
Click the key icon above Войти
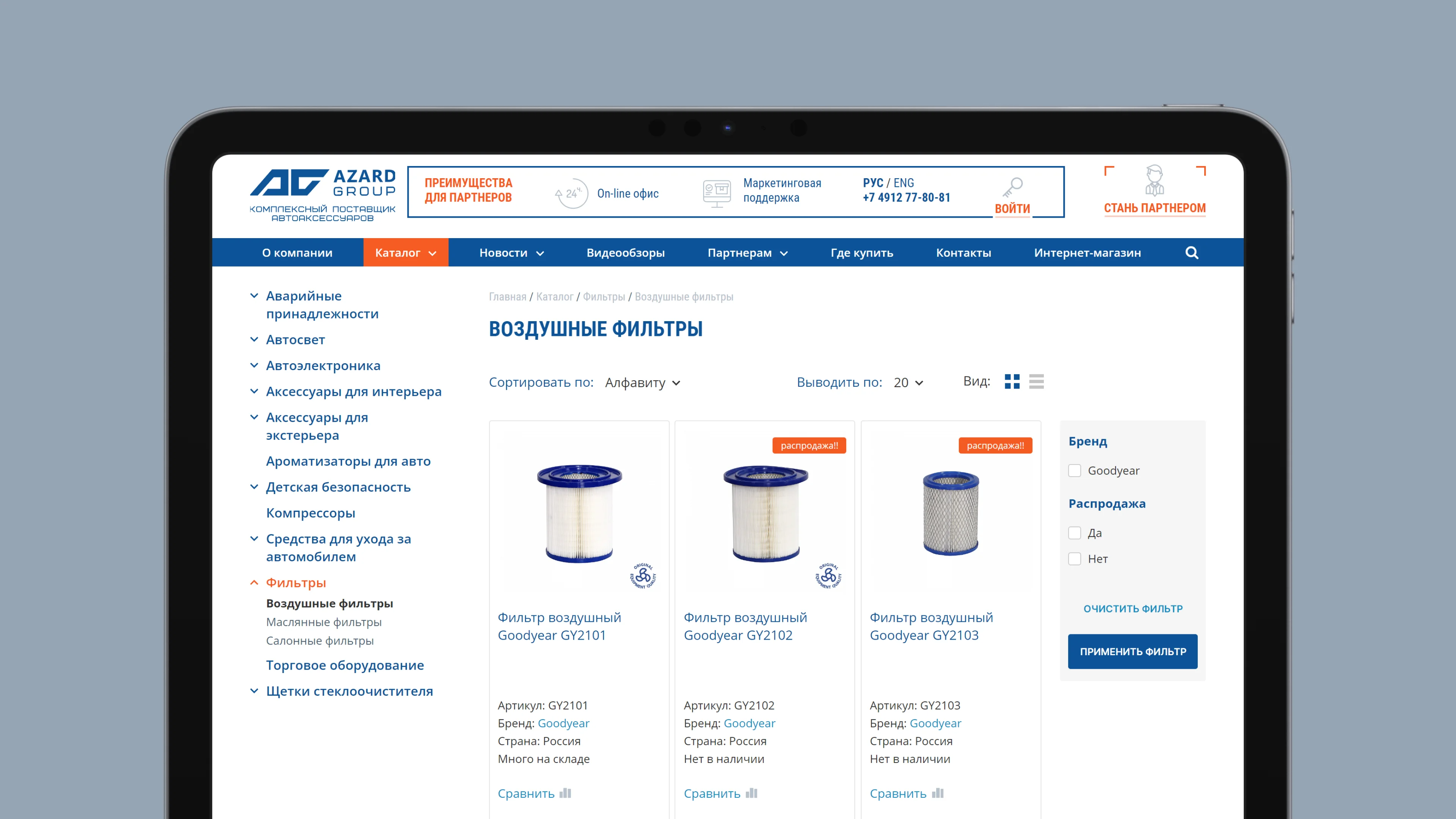(x=1012, y=187)
